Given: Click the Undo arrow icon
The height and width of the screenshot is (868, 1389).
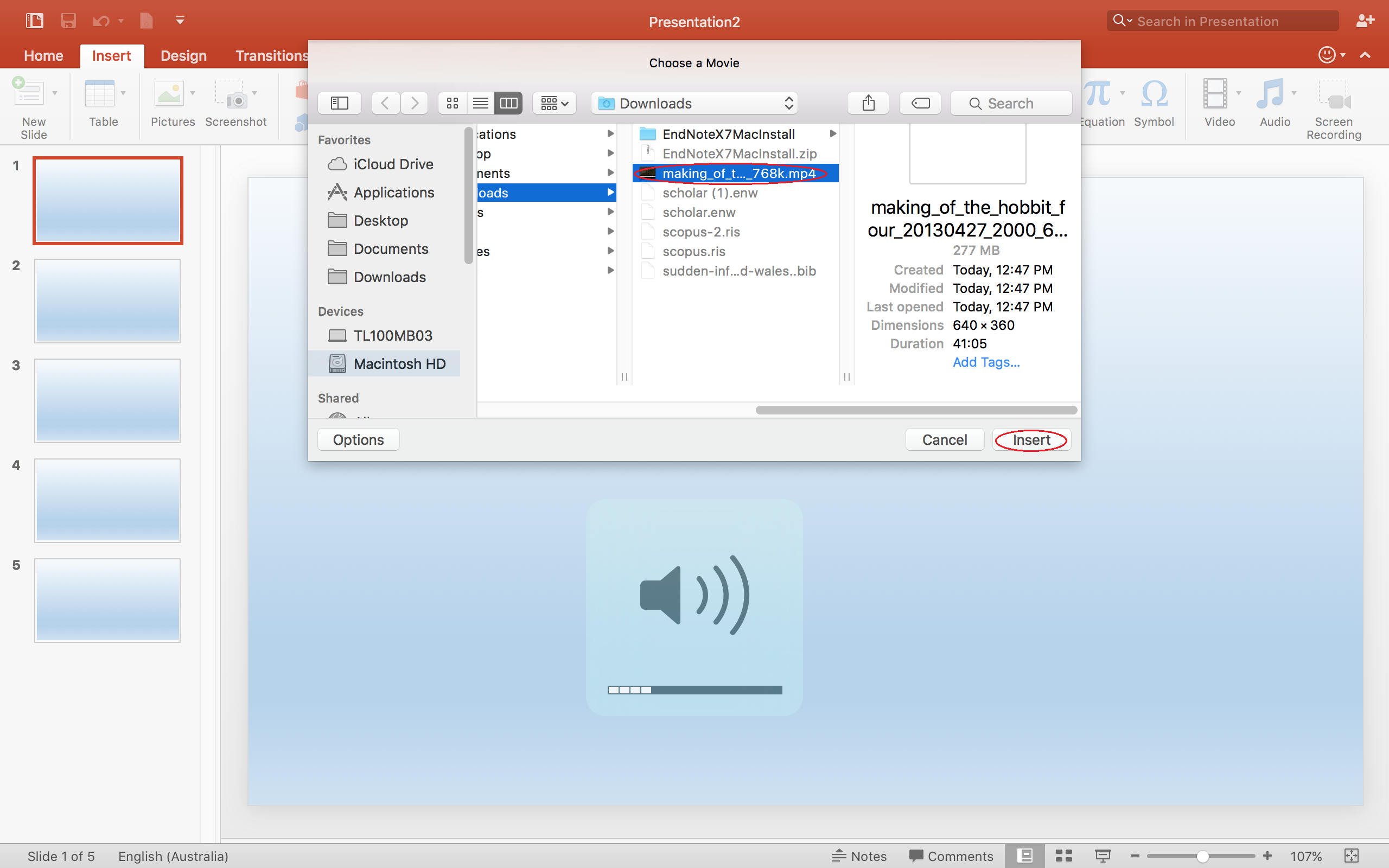Looking at the screenshot, I should click(101, 21).
